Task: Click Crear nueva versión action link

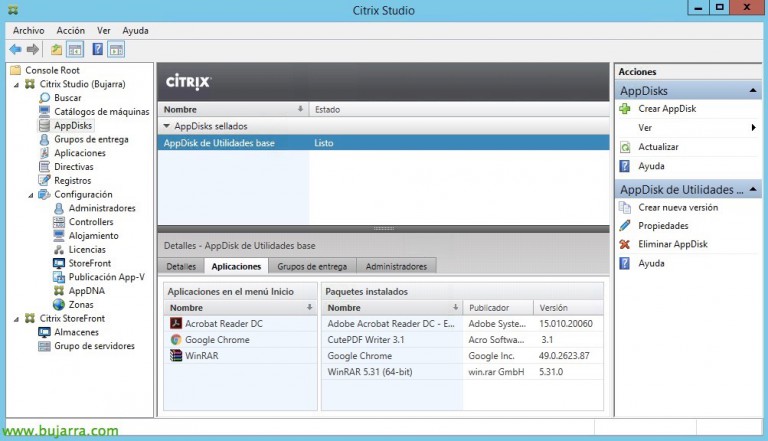Action: (678, 208)
